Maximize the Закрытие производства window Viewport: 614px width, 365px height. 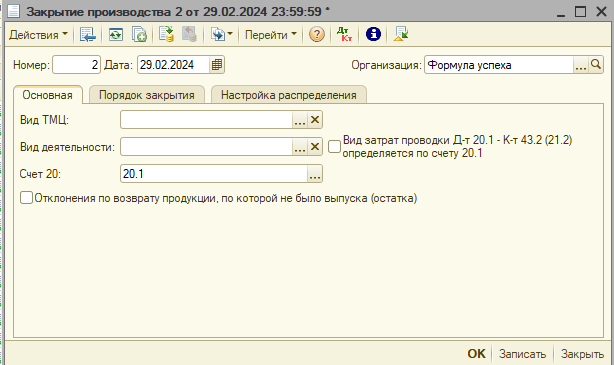pyautogui.click(x=580, y=11)
